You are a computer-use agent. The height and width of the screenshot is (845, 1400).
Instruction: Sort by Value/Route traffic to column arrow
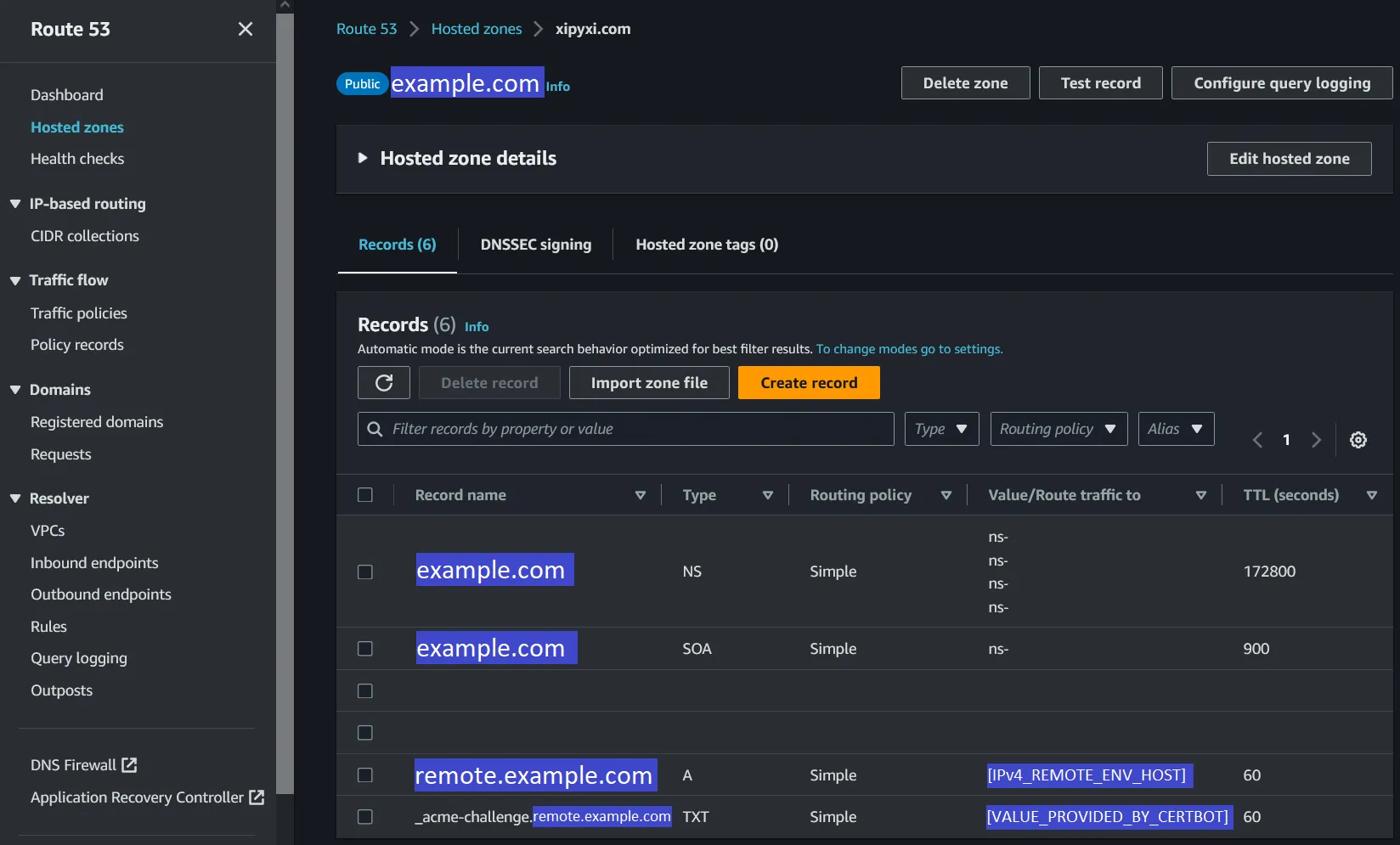coord(1201,495)
